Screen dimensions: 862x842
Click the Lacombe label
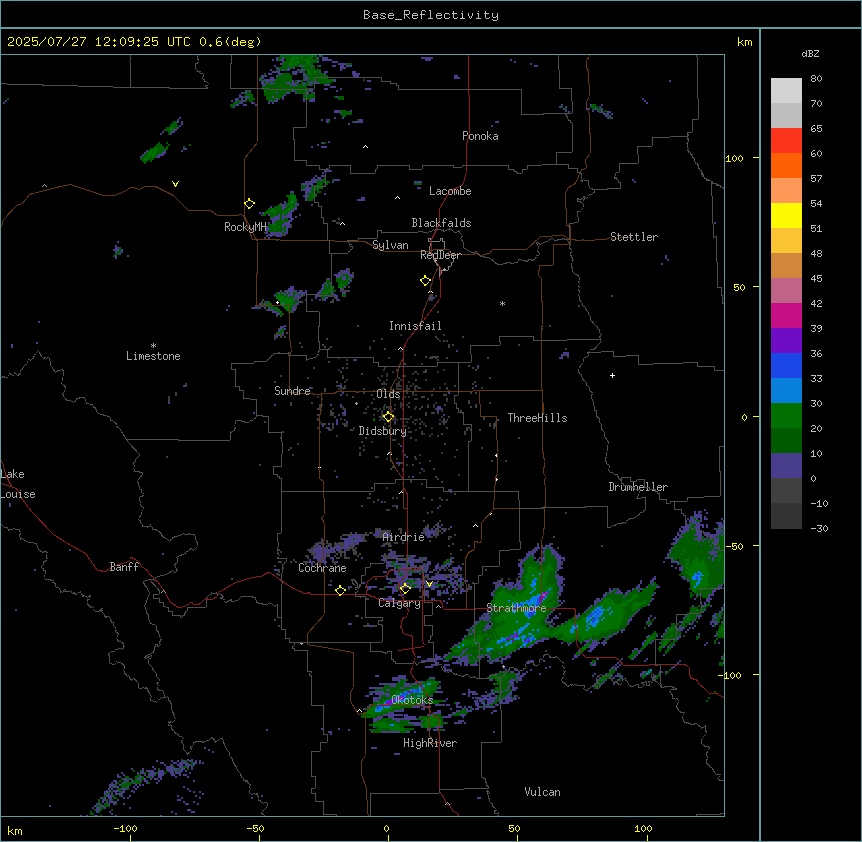450,191
